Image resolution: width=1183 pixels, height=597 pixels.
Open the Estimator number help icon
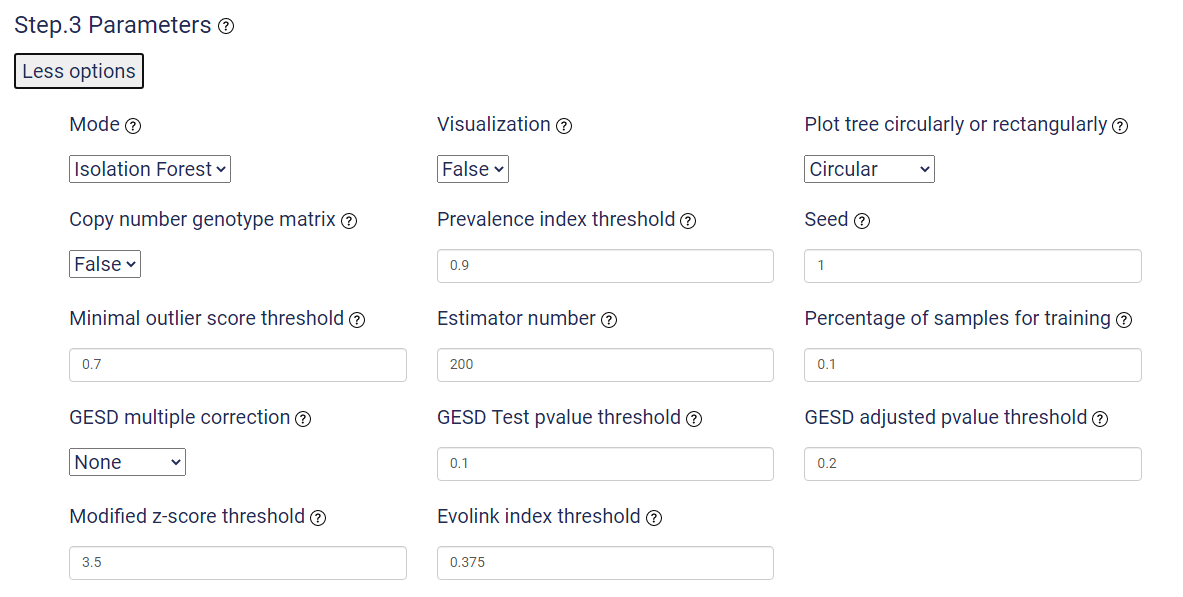coord(609,320)
